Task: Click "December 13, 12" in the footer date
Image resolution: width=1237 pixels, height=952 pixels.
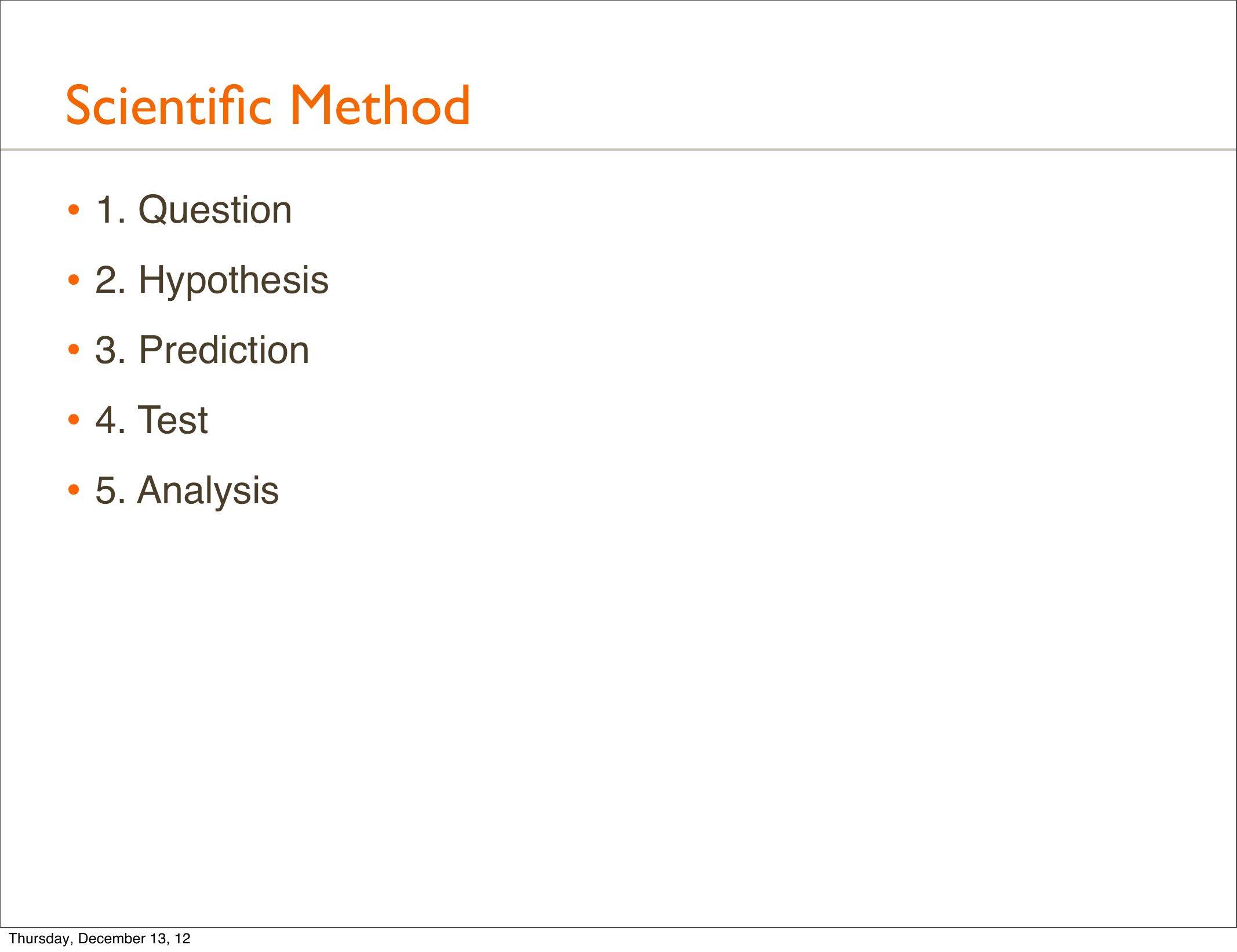Action: pyautogui.click(x=134, y=939)
